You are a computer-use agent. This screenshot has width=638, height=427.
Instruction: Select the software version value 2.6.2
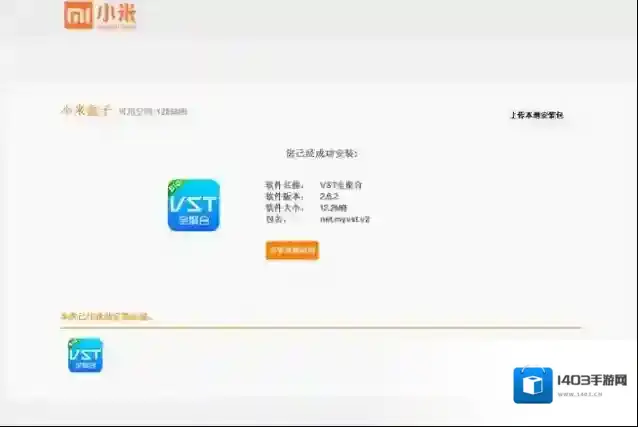(x=329, y=196)
